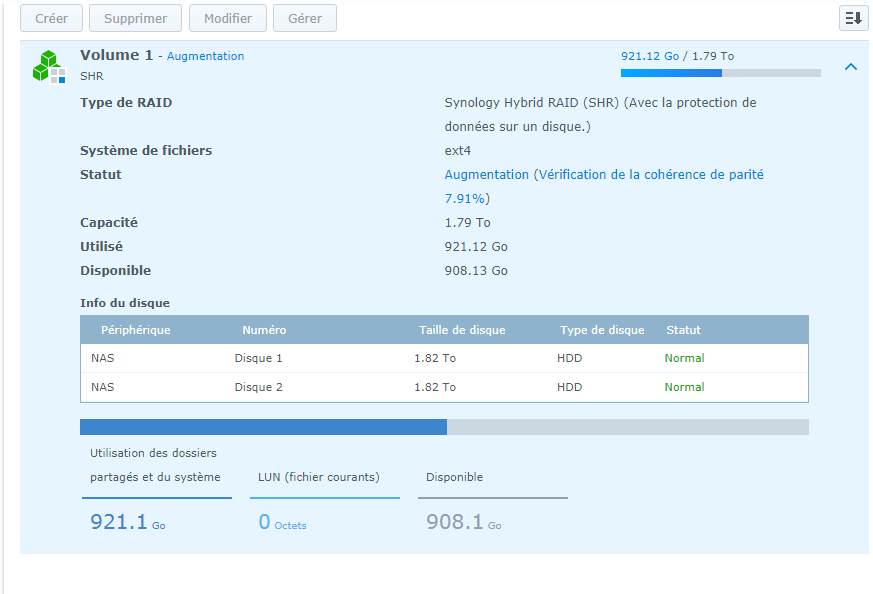Click the large storage usage bar
The image size is (873, 594).
[x=444, y=427]
